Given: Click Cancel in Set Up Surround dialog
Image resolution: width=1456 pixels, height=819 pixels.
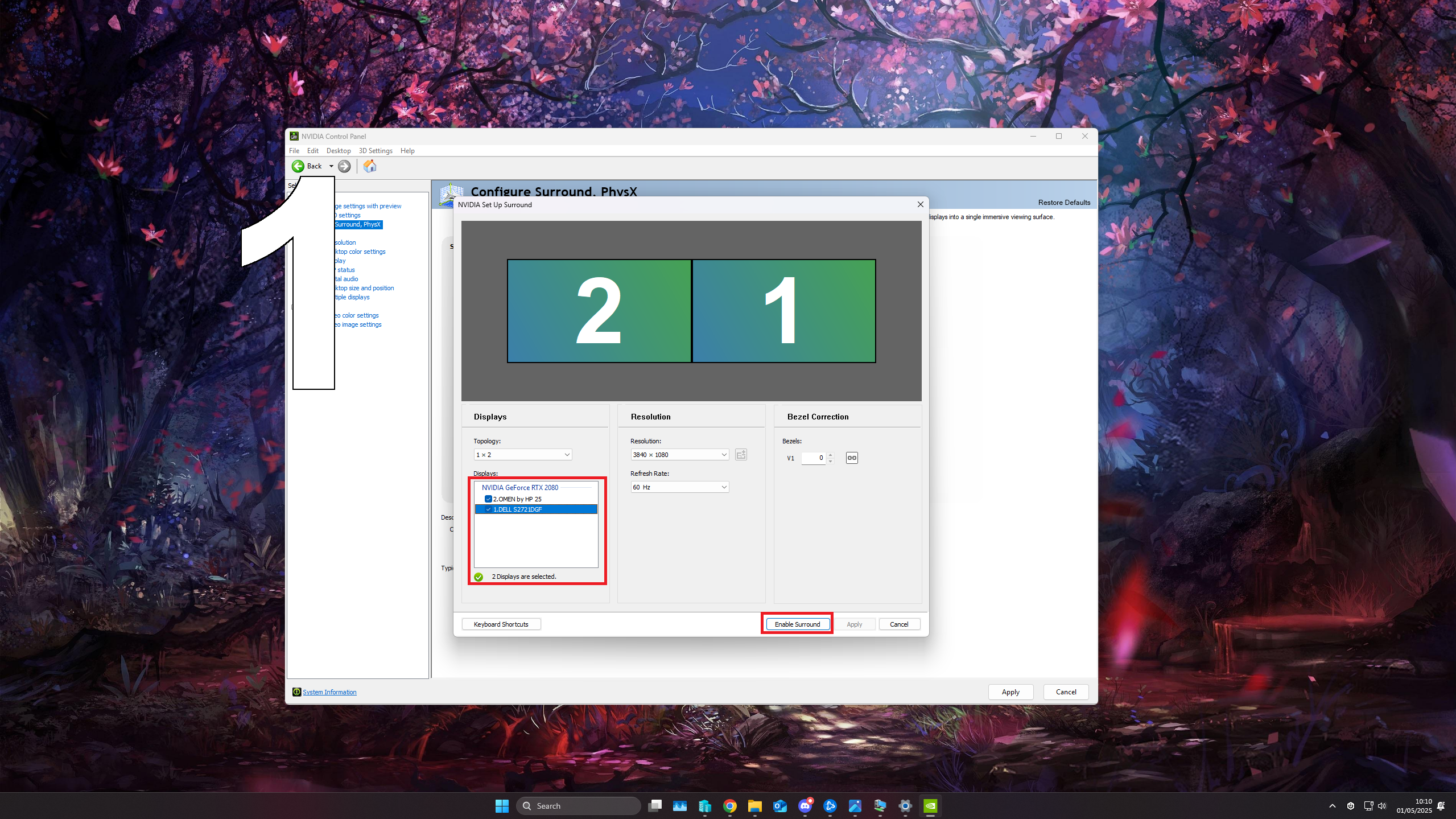Looking at the screenshot, I should point(899,624).
